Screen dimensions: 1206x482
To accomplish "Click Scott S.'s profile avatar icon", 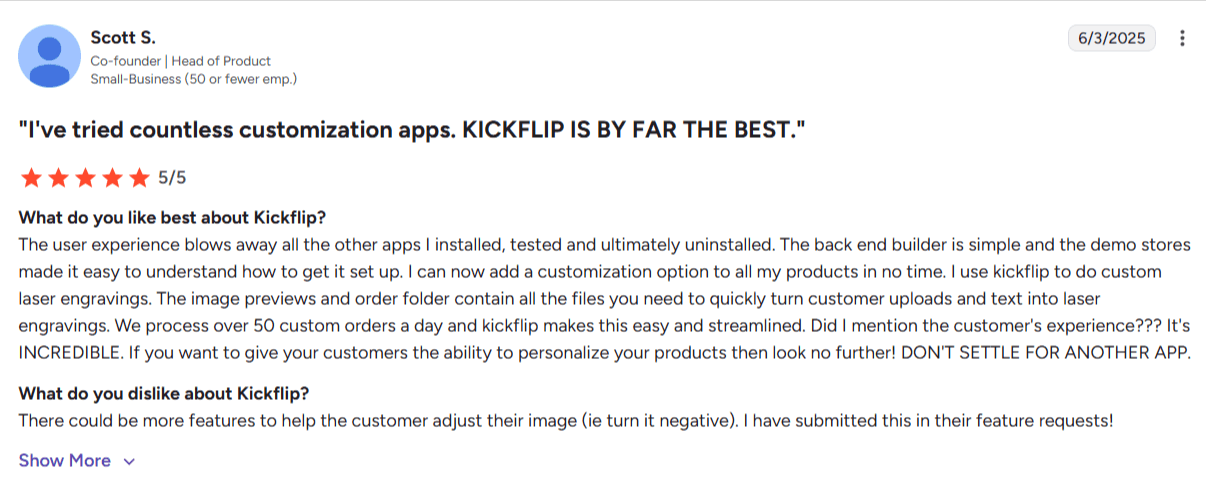I will point(51,56).
